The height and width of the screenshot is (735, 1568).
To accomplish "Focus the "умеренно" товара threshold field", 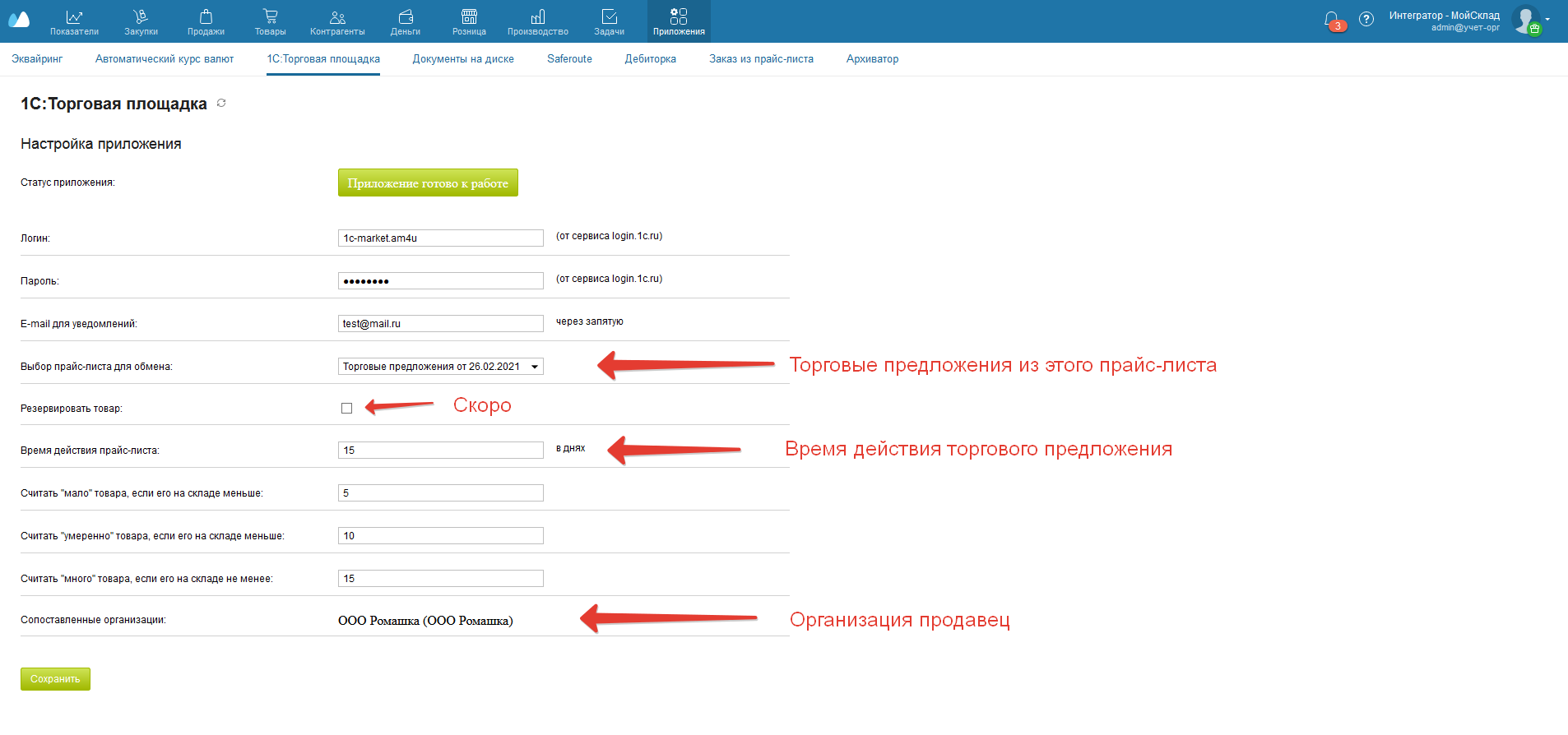I will (441, 536).
